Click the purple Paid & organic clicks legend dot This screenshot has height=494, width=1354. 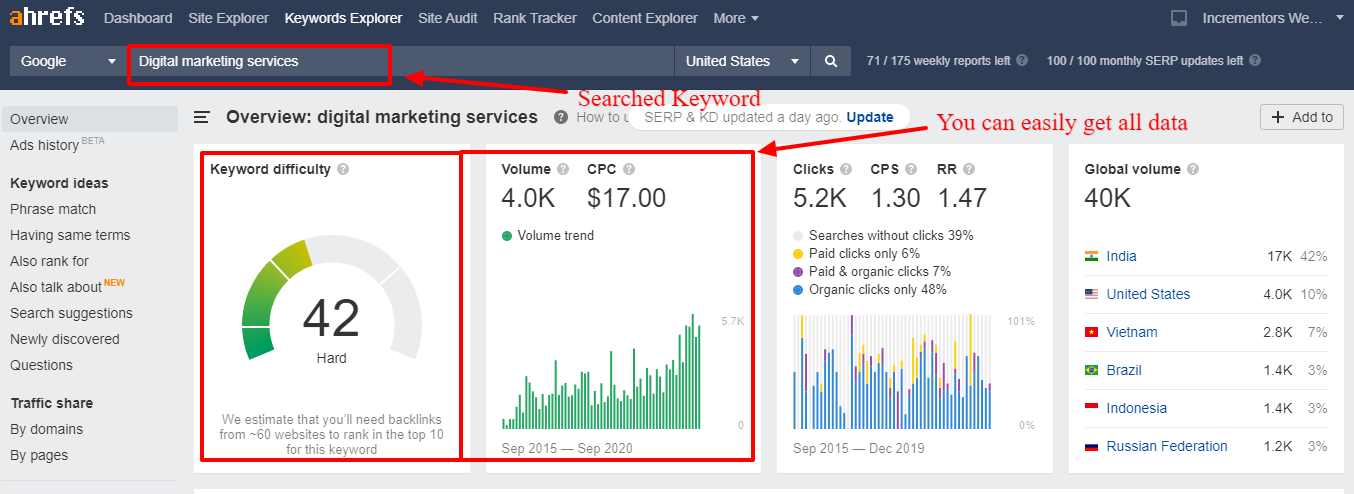point(798,272)
